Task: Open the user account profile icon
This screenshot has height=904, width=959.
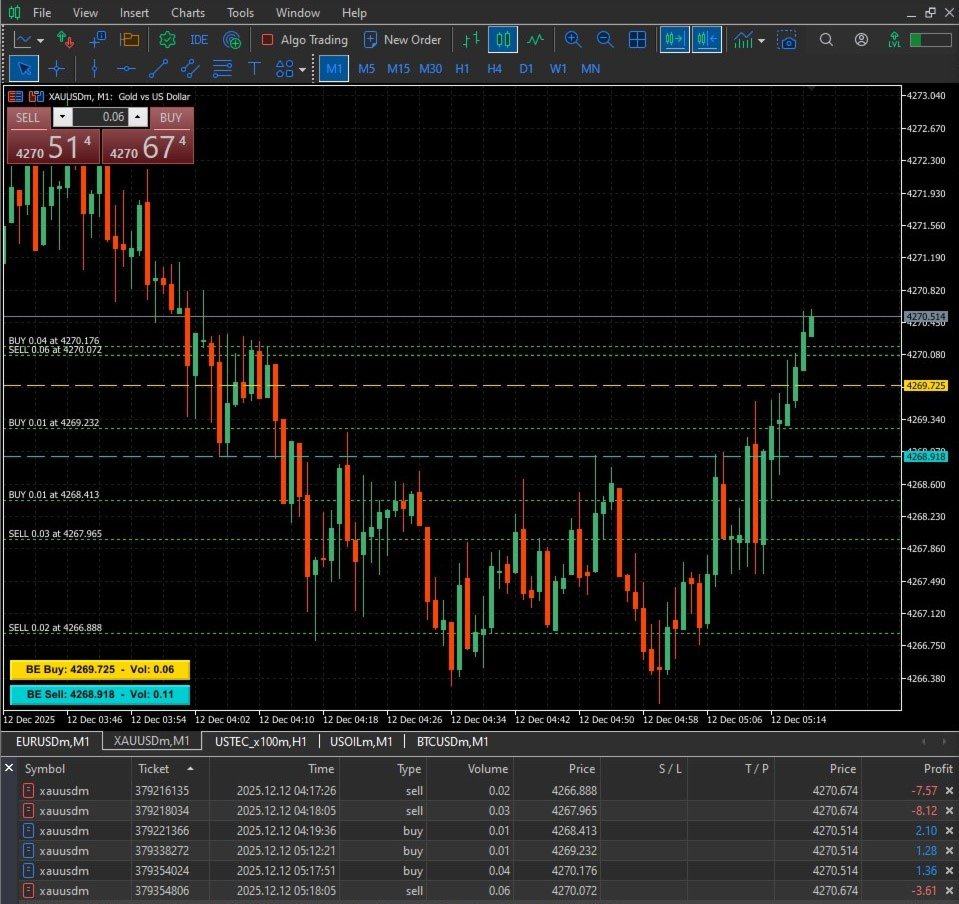Action: click(861, 40)
